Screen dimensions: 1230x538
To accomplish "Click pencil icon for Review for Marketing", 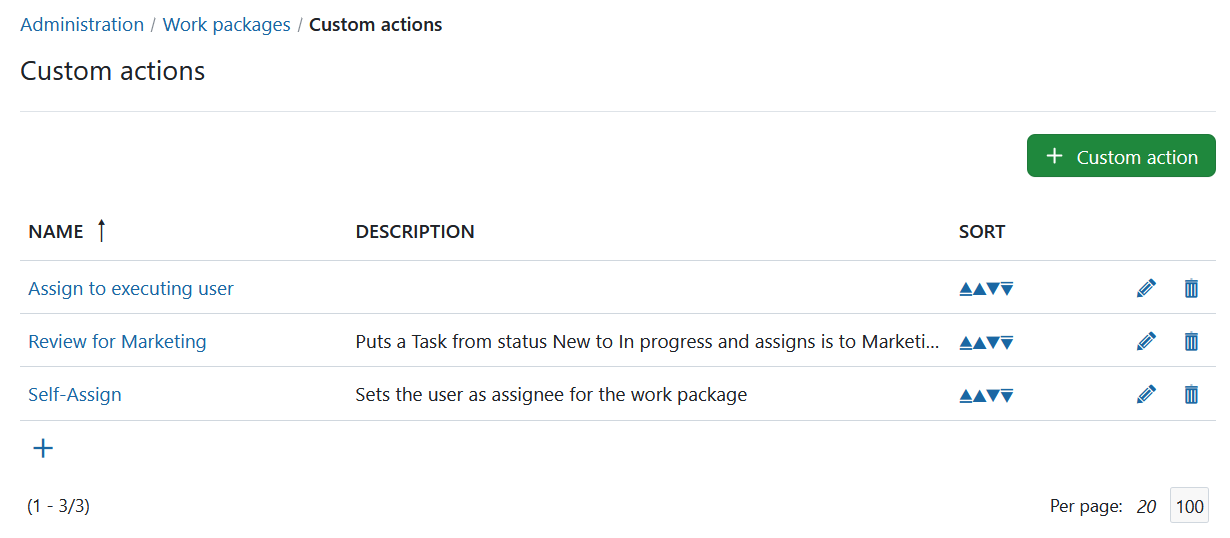I will (1146, 341).
